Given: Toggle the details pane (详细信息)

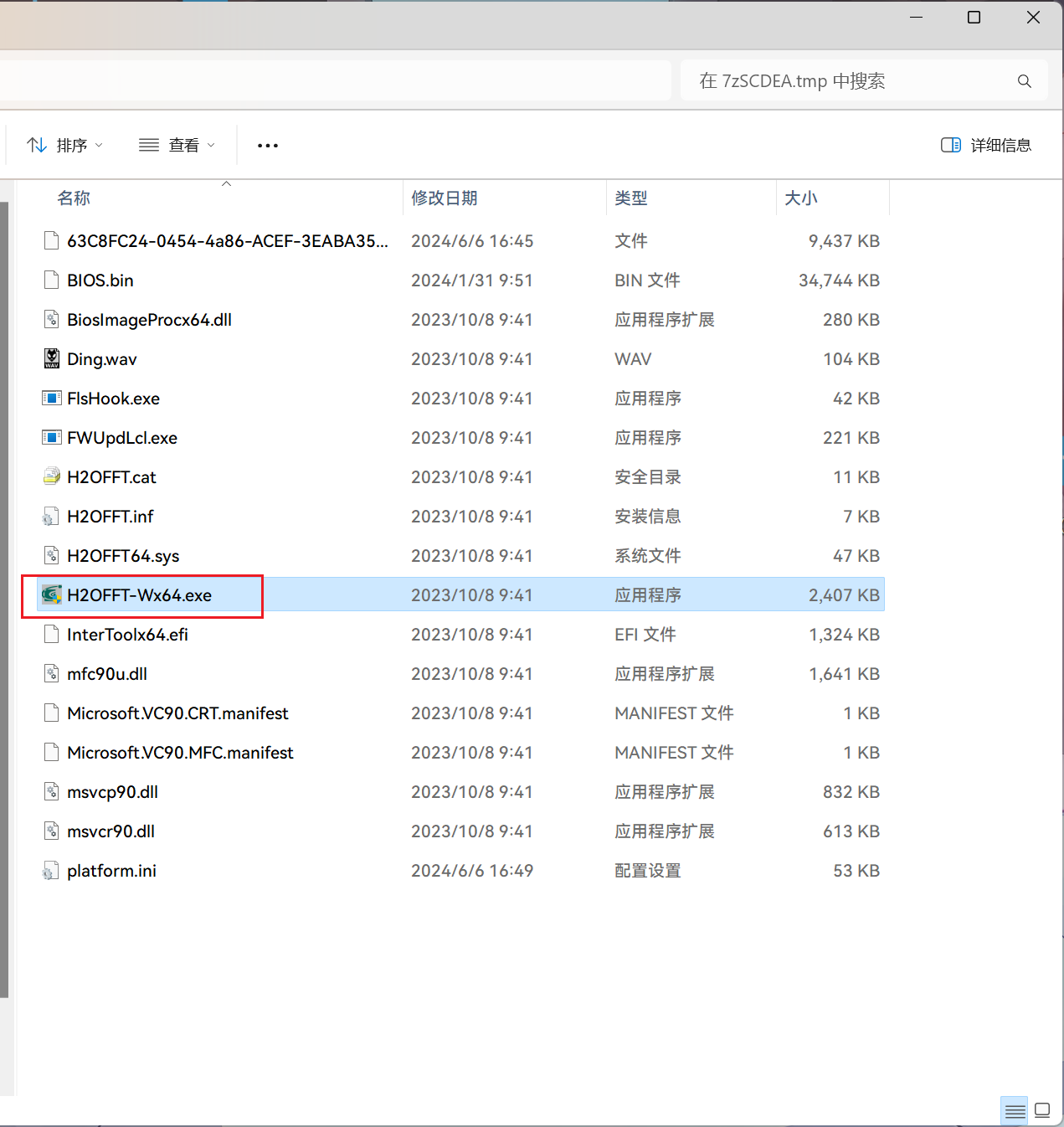Looking at the screenshot, I should tap(986, 145).
